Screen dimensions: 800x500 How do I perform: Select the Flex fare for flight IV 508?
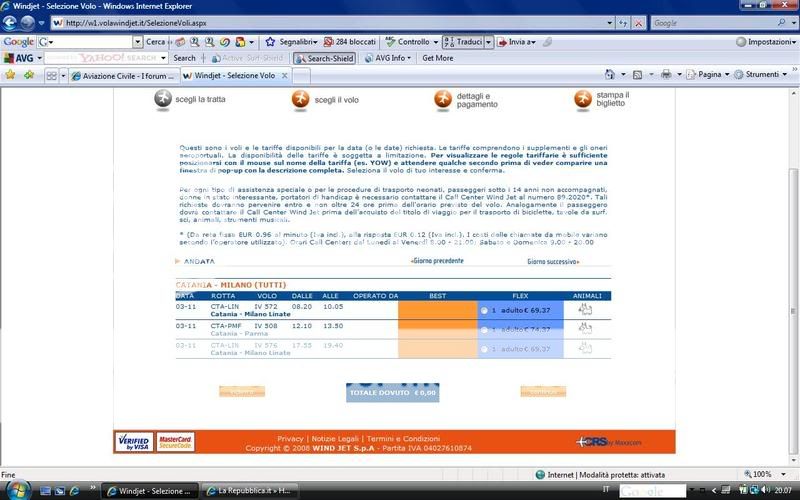[485, 329]
